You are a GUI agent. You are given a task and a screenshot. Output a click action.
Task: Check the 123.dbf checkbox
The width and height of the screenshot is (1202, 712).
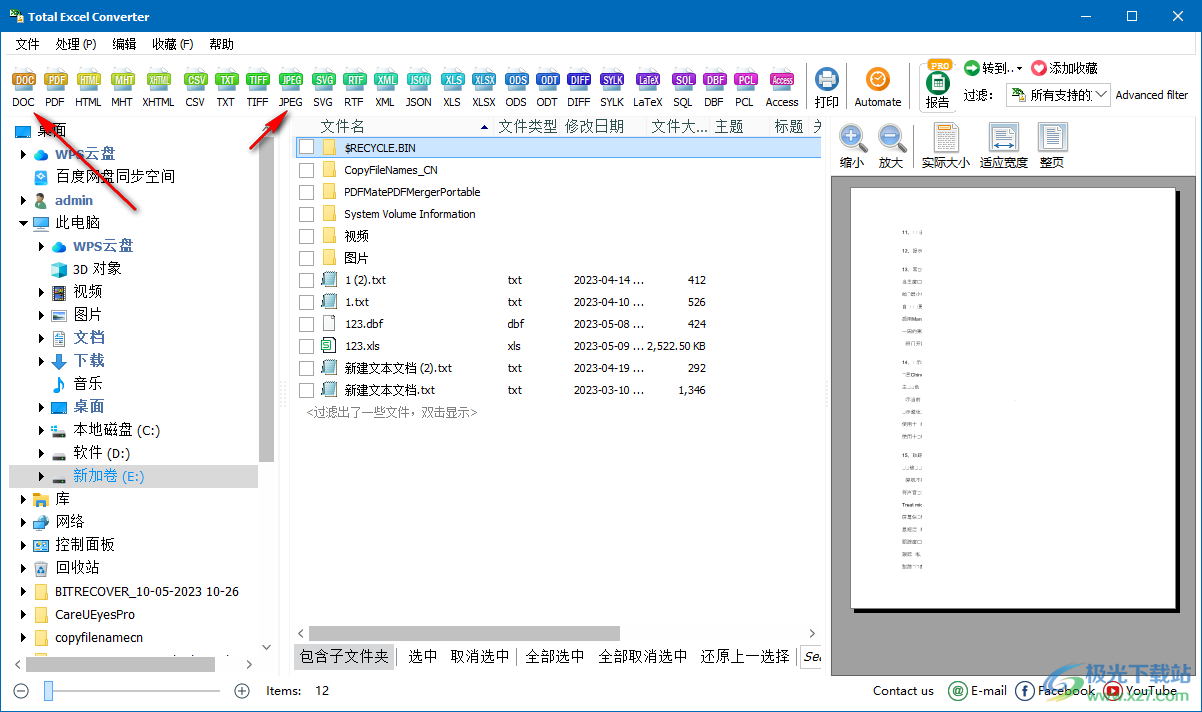click(x=307, y=324)
